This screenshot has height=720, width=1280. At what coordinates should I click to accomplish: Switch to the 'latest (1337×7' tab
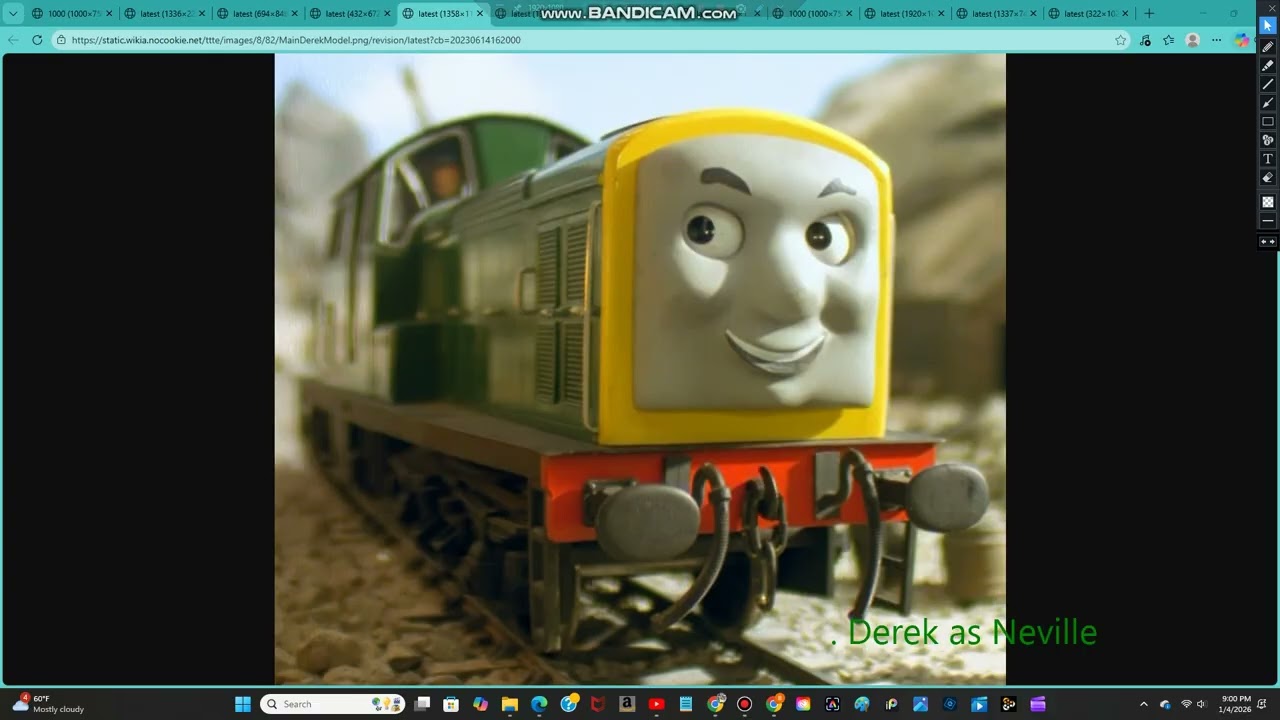click(x=996, y=14)
